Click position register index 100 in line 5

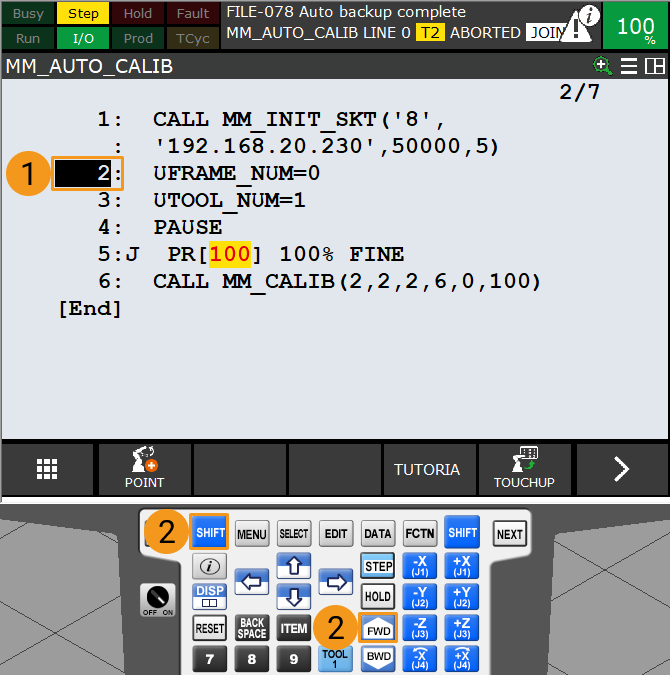point(230,254)
